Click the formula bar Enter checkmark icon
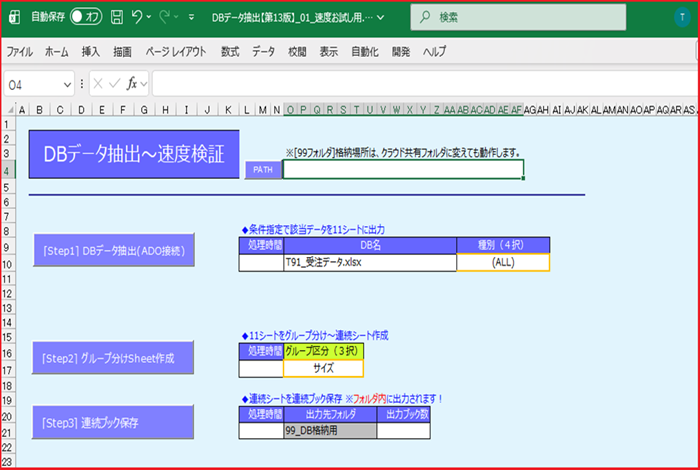 pos(115,83)
